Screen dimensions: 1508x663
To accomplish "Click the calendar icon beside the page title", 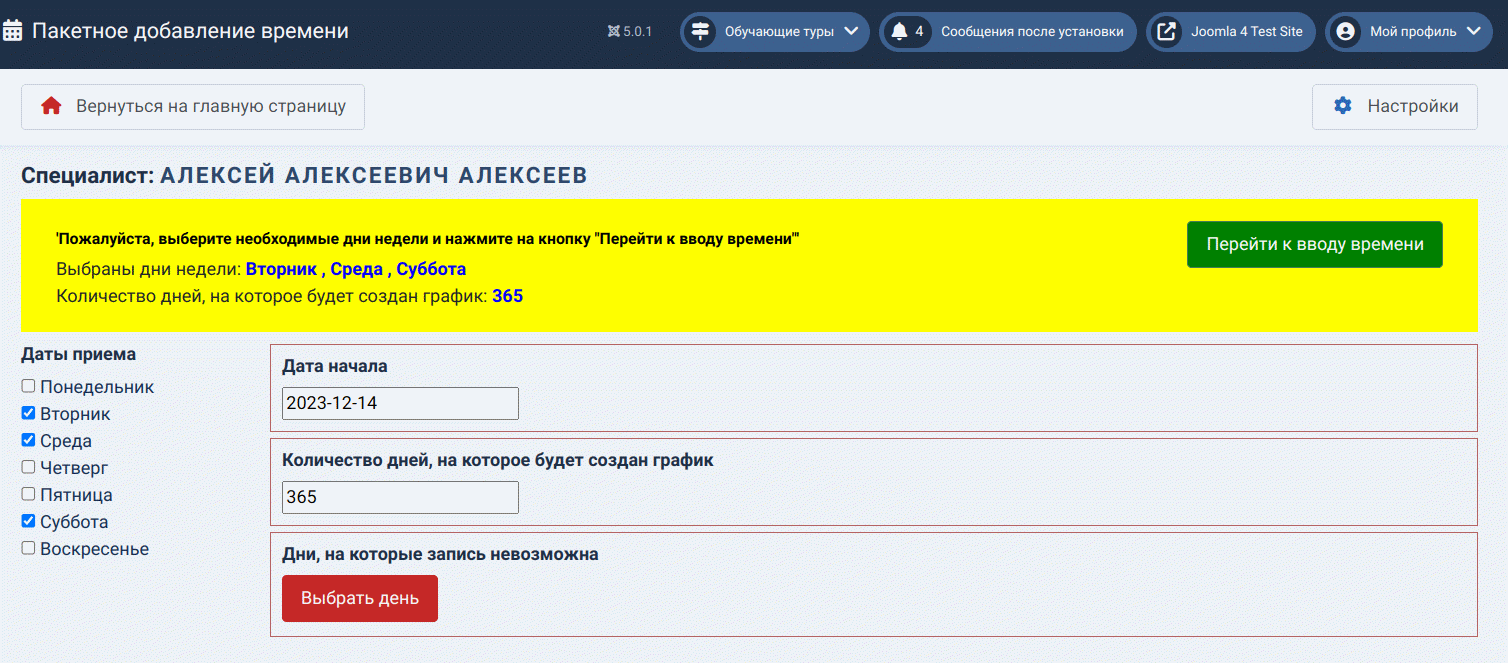I will (x=13, y=31).
